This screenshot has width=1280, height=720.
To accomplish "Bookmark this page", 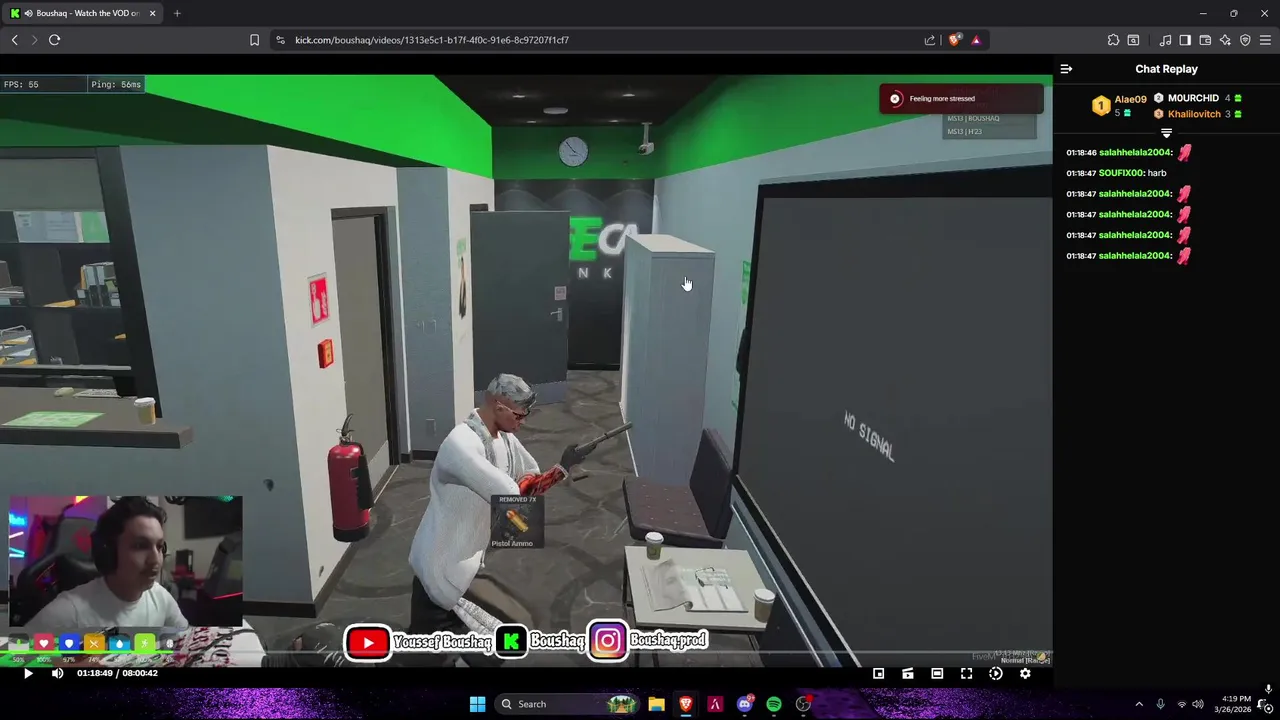I will click(254, 40).
